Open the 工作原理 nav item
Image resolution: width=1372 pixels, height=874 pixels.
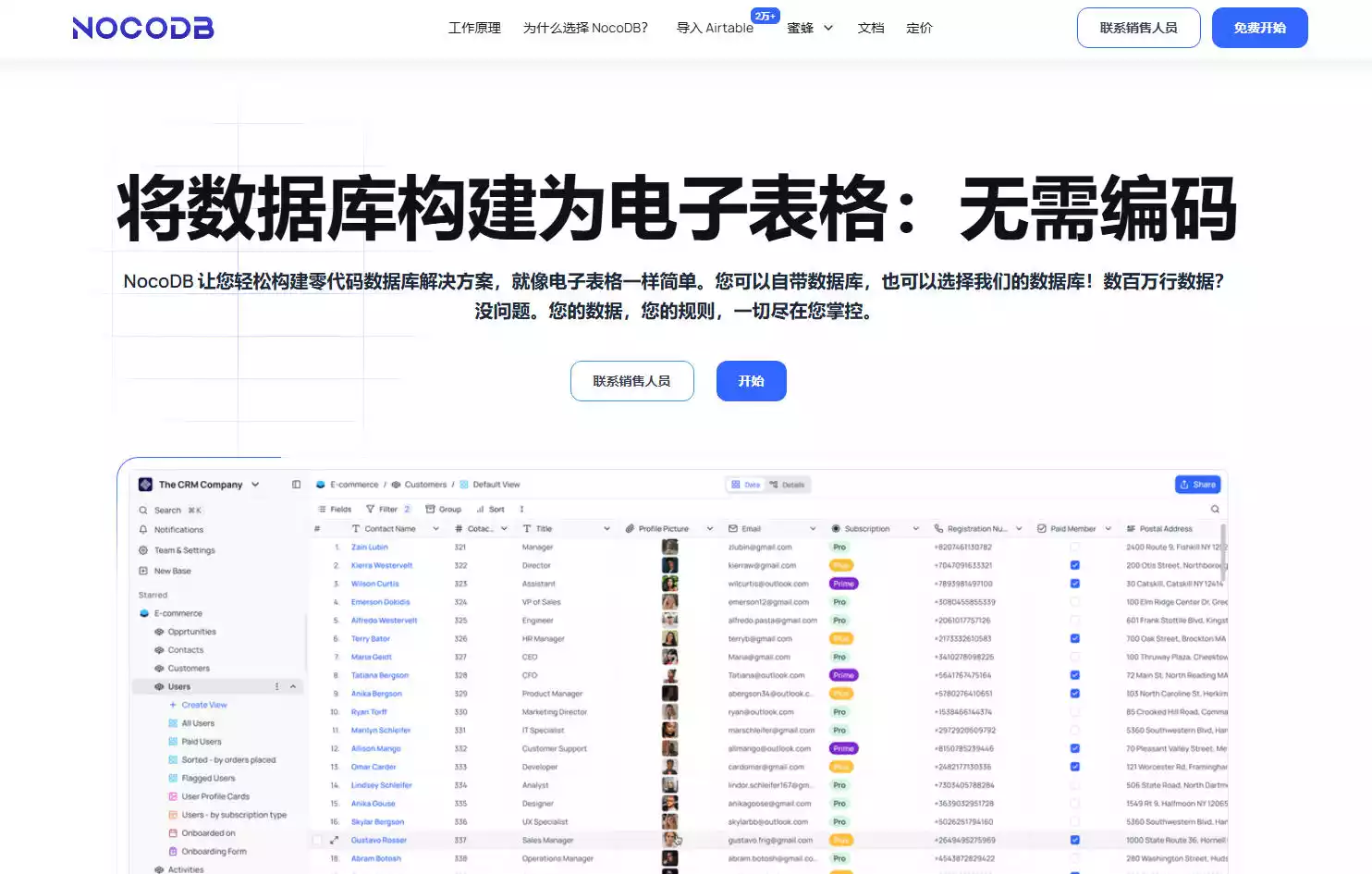pos(474,28)
